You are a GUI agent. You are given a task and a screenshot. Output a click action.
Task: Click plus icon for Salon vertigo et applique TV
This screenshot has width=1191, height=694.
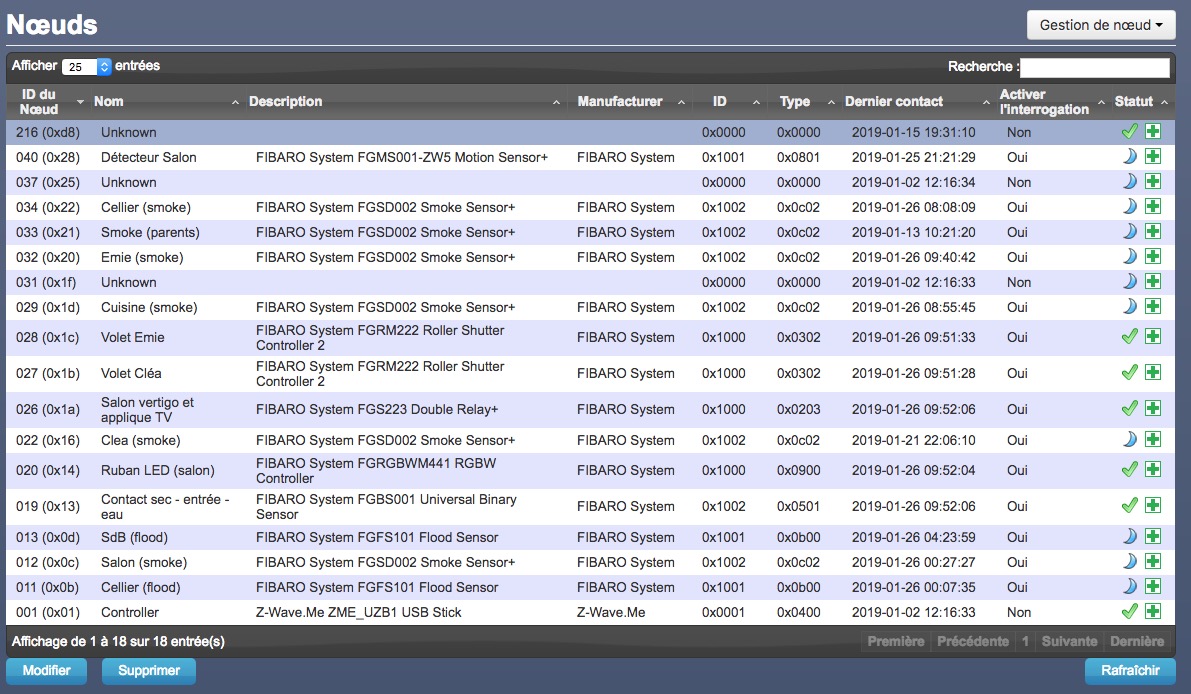(1153, 409)
